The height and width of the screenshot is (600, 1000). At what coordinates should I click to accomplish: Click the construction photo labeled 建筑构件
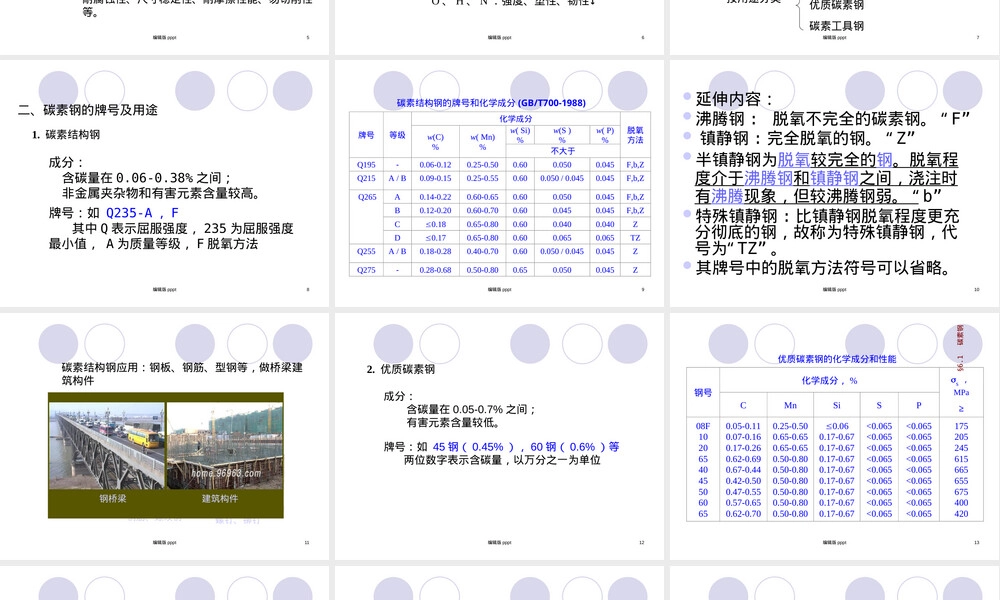[x=224, y=446]
